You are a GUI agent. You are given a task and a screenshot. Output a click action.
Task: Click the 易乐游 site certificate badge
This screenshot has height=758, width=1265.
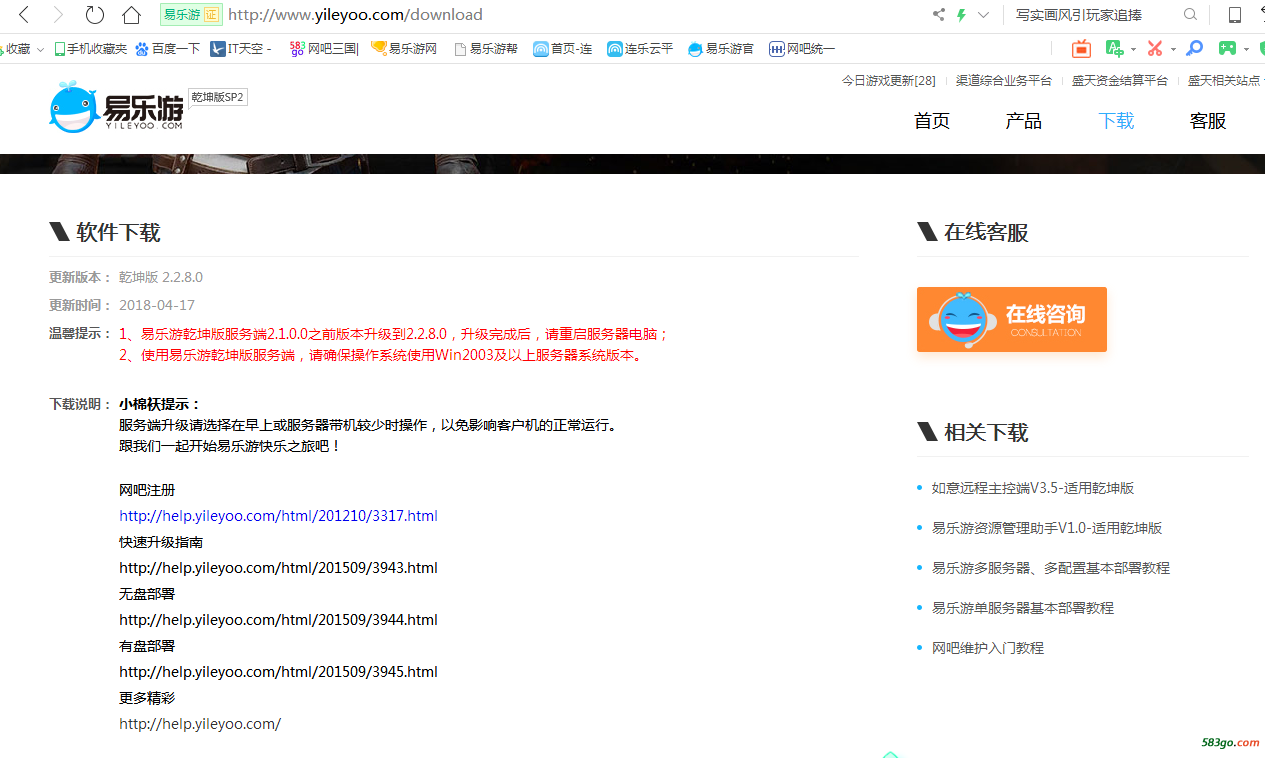point(191,15)
